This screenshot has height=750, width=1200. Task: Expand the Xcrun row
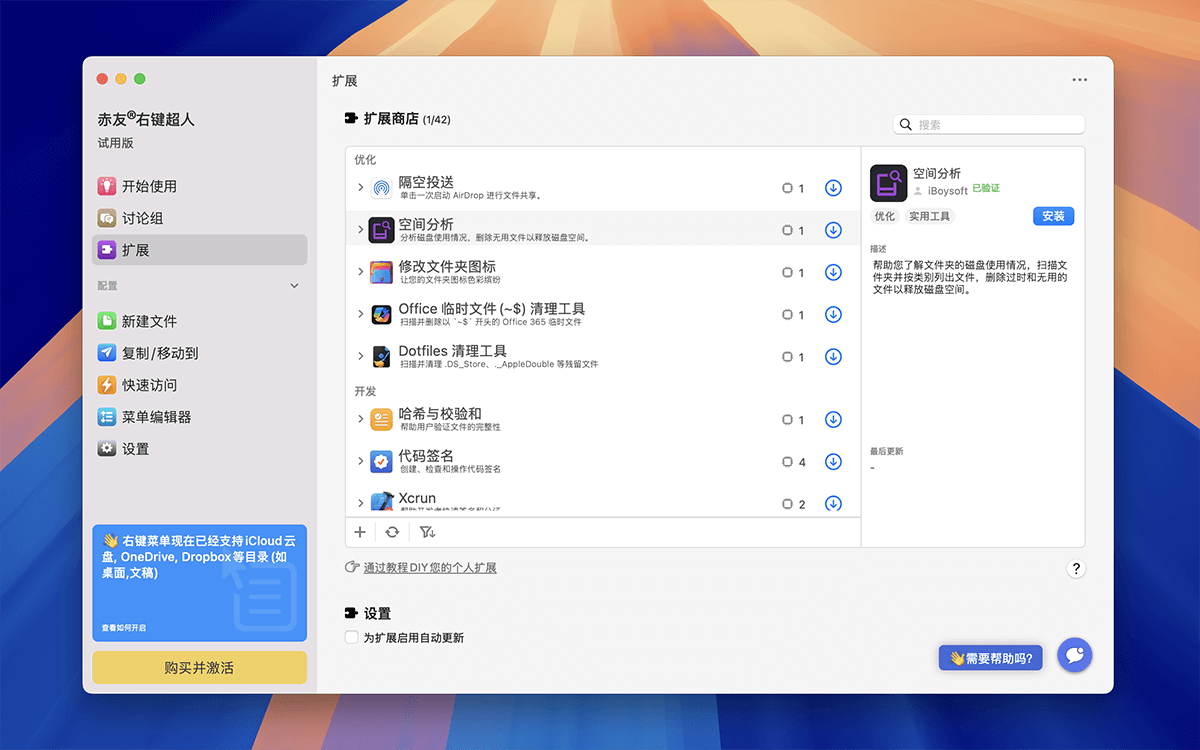[x=360, y=502]
